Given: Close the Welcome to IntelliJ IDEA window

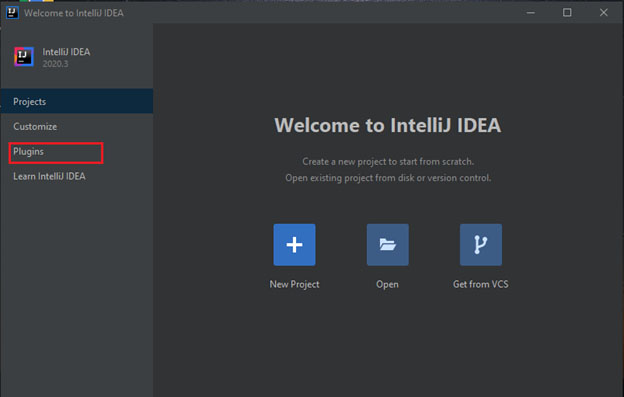Looking at the screenshot, I should [604, 13].
